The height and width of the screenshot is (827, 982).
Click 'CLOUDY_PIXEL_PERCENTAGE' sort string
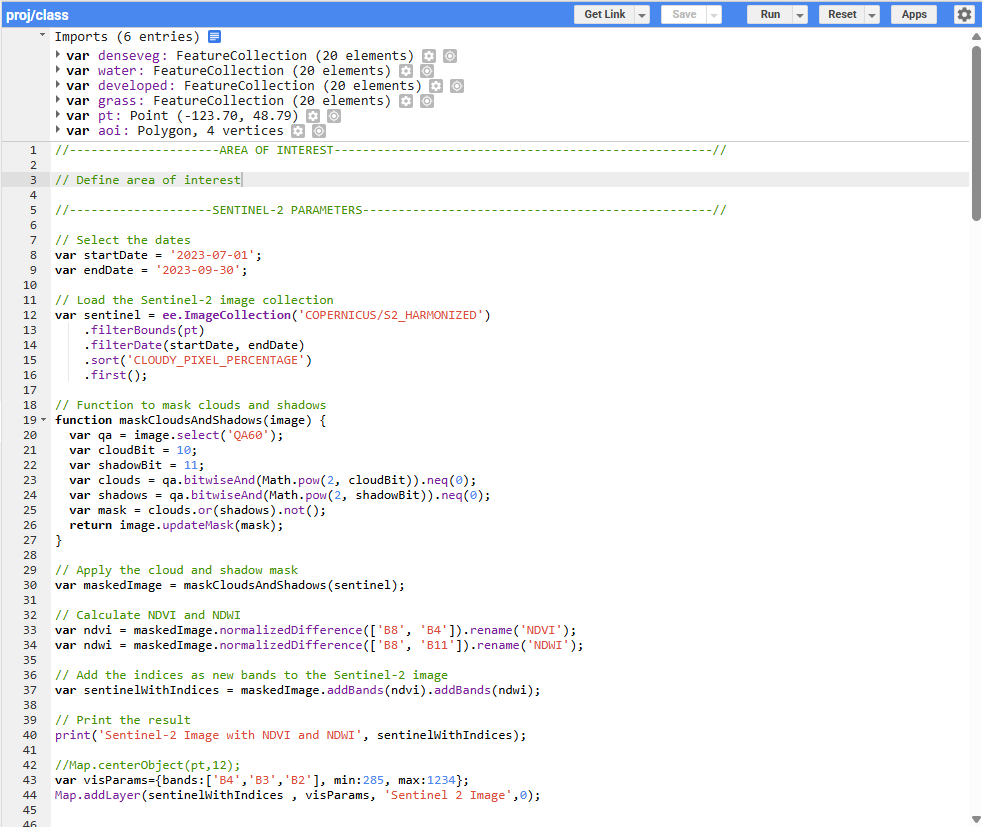[x=216, y=360]
